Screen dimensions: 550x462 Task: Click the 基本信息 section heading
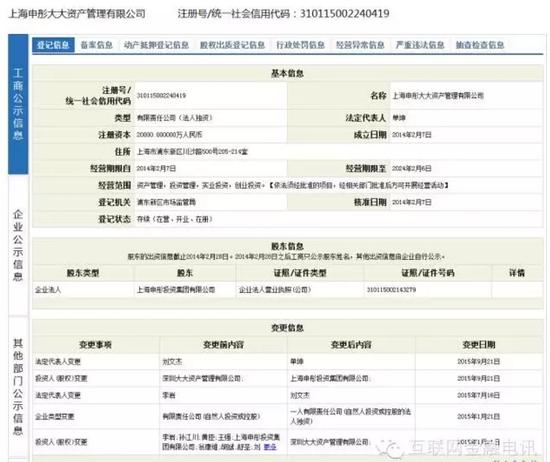point(287,73)
